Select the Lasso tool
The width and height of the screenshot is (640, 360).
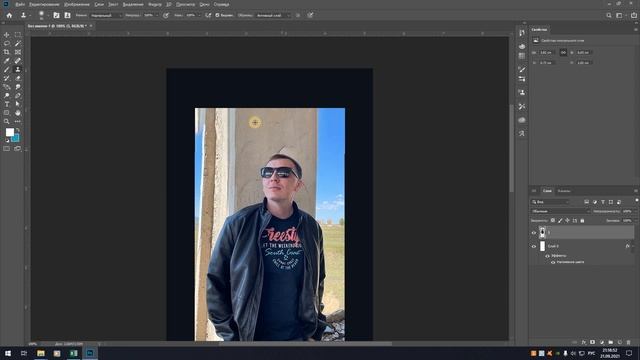7,44
